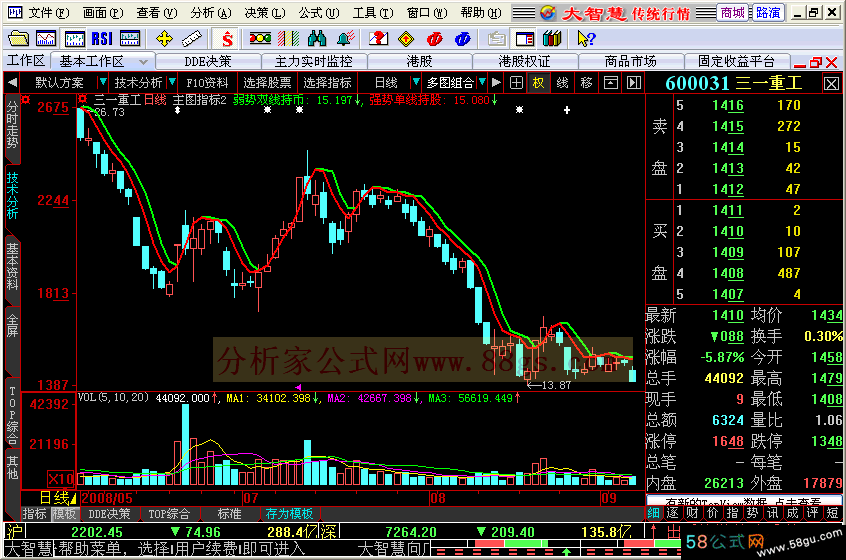Switch to the 港股权证 workspace tab
Screen dimensions: 846x560
[x=524, y=62]
